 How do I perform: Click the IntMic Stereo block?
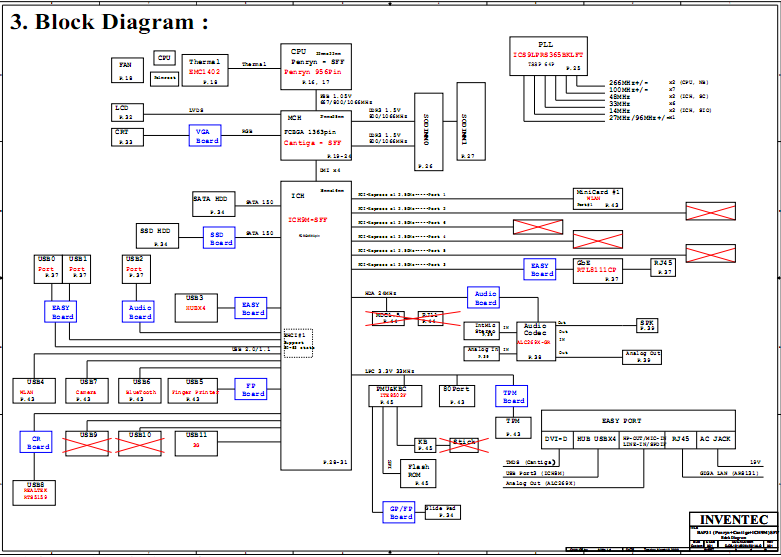pos(482,331)
